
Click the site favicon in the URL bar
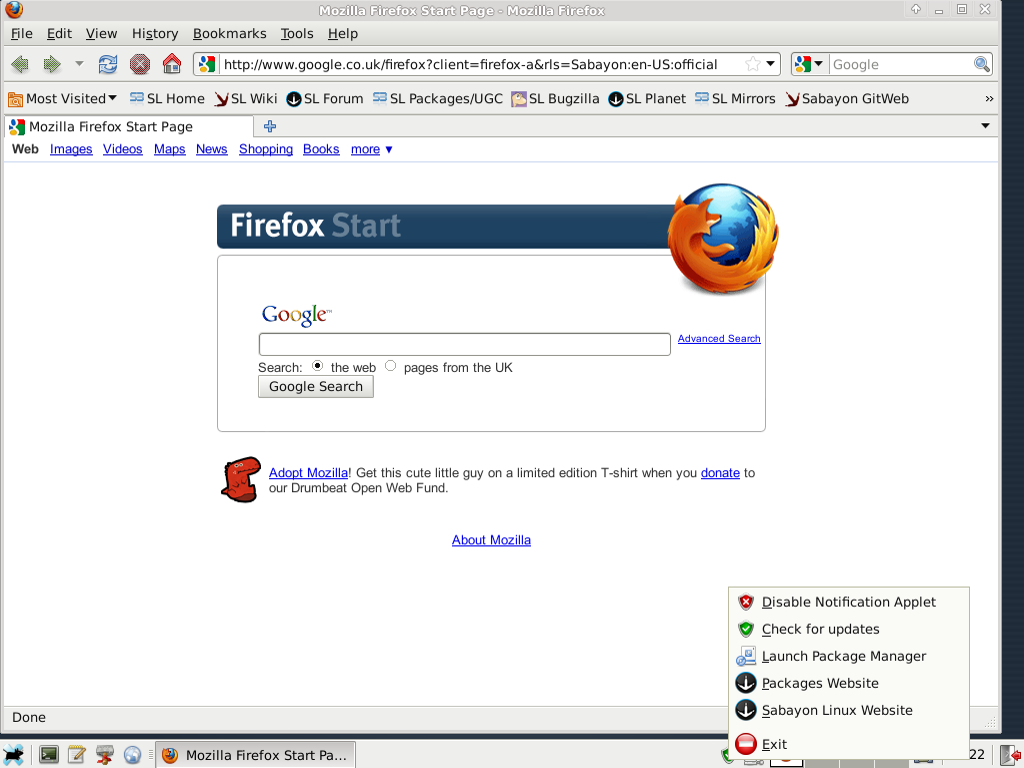[x=207, y=64]
